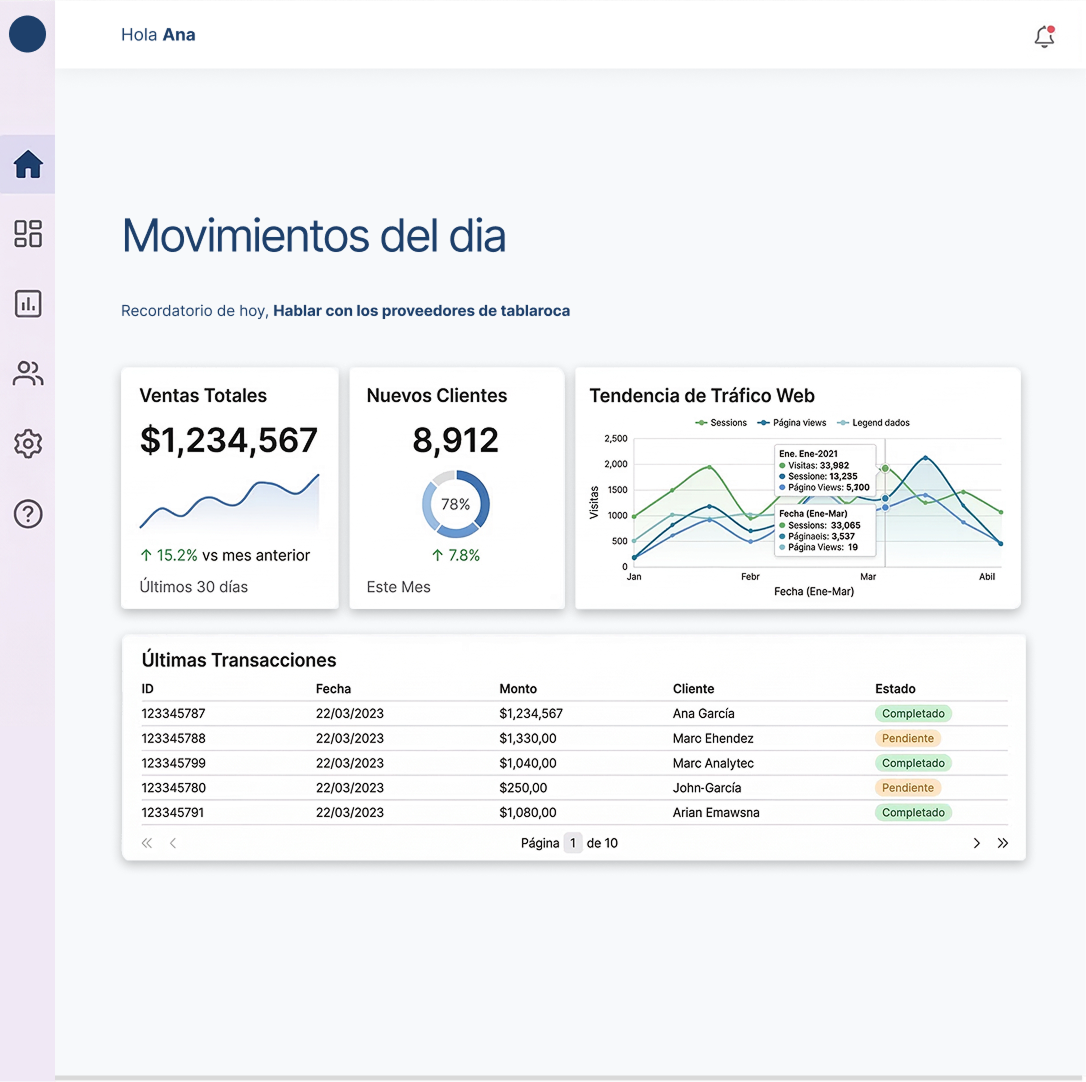This screenshot has height=1082, width=1086.
Task: Click client name John-García
Action: (x=706, y=788)
